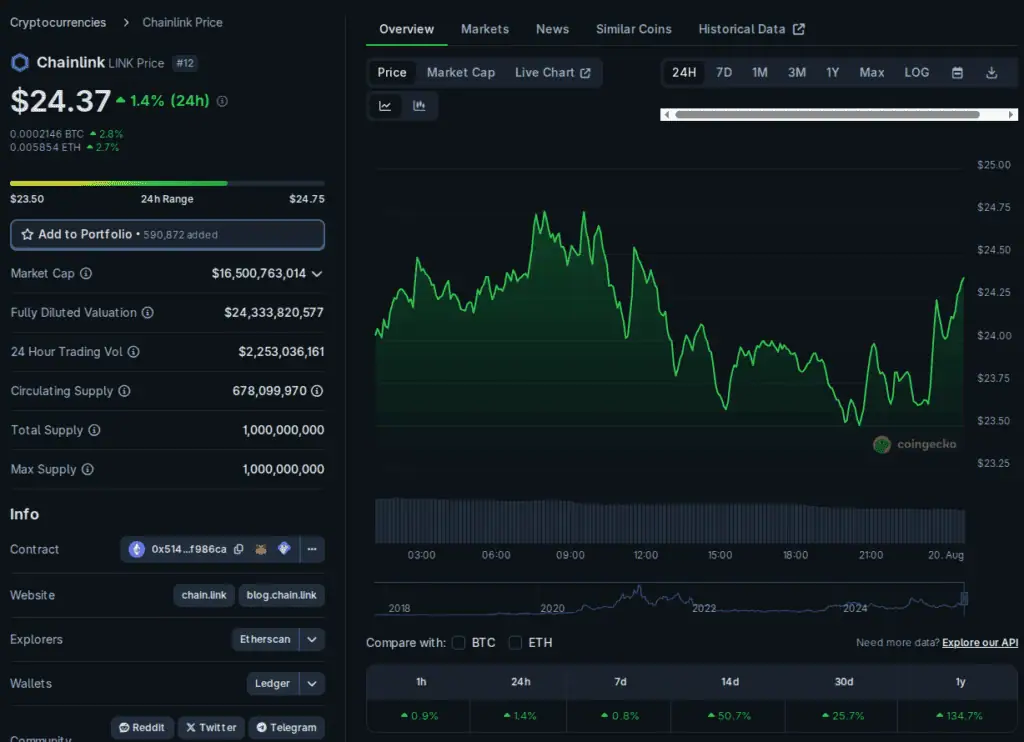
Task: Switch to line chart view icon
Action: pos(385,106)
